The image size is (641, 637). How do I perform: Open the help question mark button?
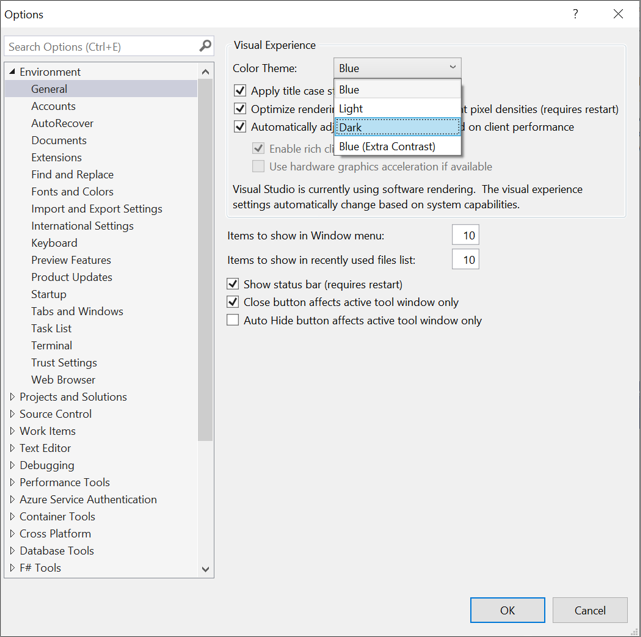575,14
